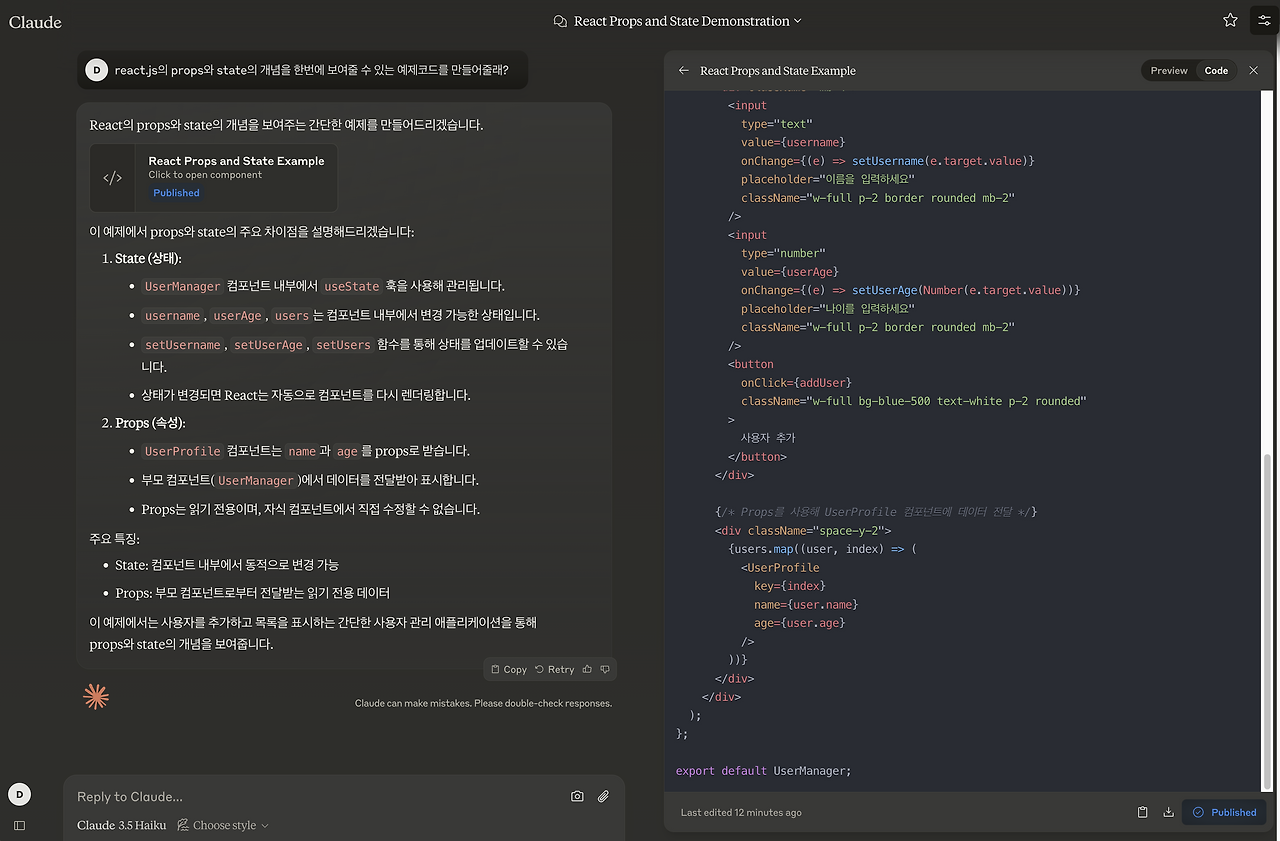Give the response a thumbs up

tap(587, 669)
